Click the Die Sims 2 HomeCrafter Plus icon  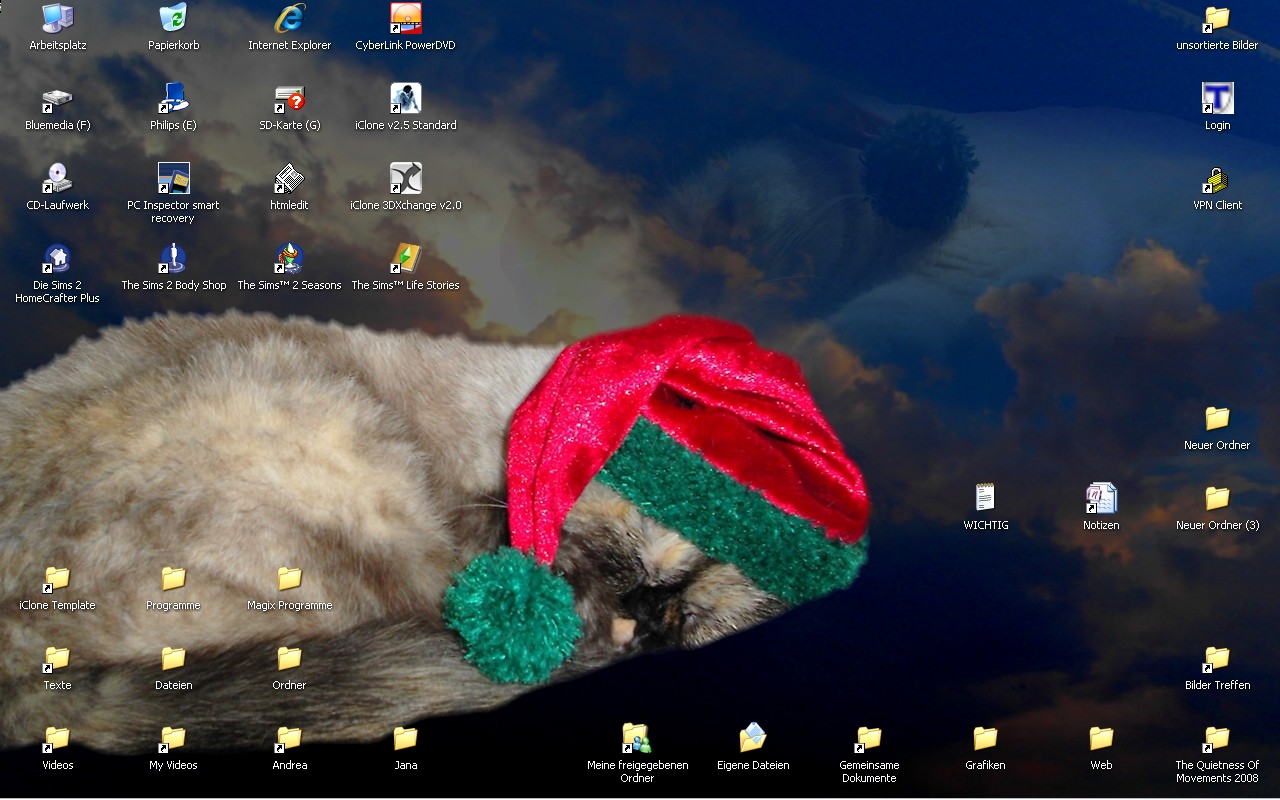point(57,259)
